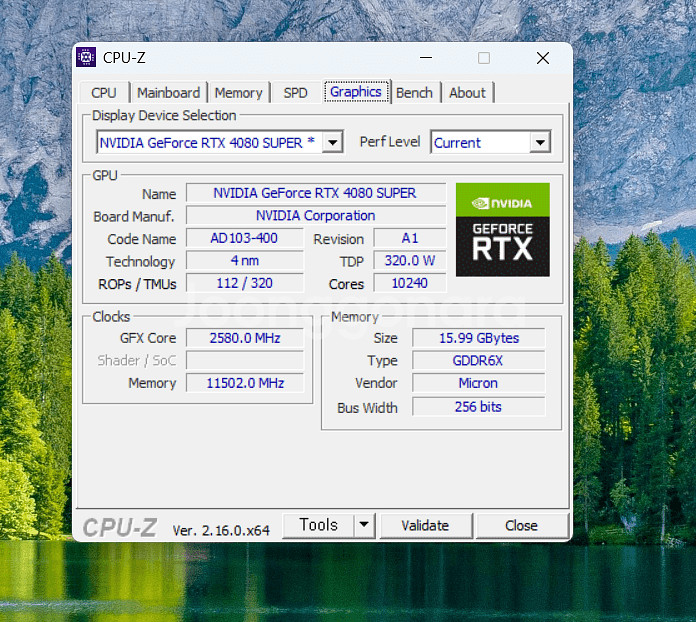Select the Graphics tab
Screen dimensions: 696x622
[356, 92]
